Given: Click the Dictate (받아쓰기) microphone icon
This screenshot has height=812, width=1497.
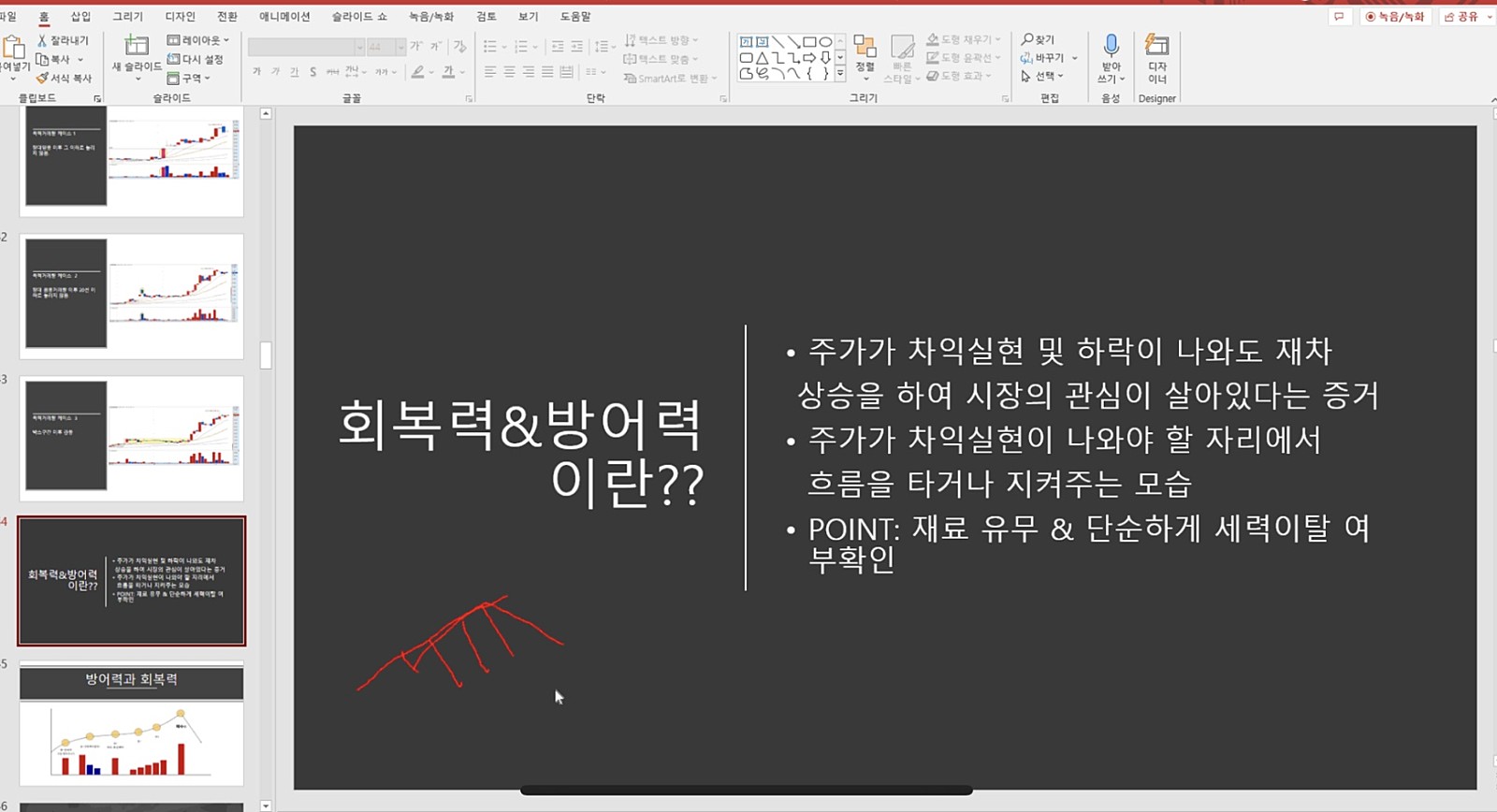Looking at the screenshot, I should (x=1111, y=47).
